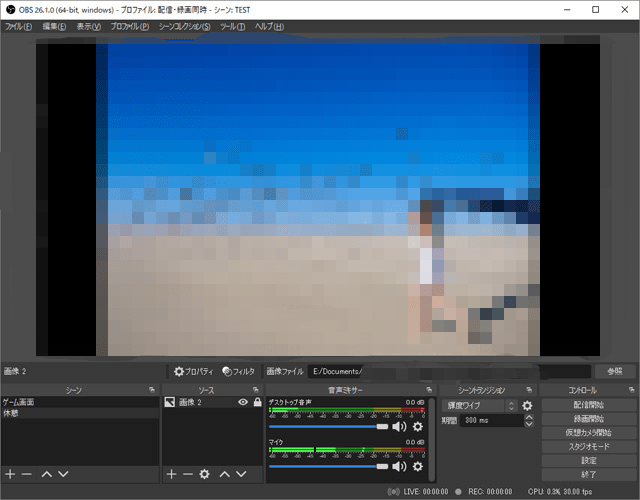Open デスクトップ音声 audio settings gear
Viewport: 640px width, 500px height.
[418, 427]
